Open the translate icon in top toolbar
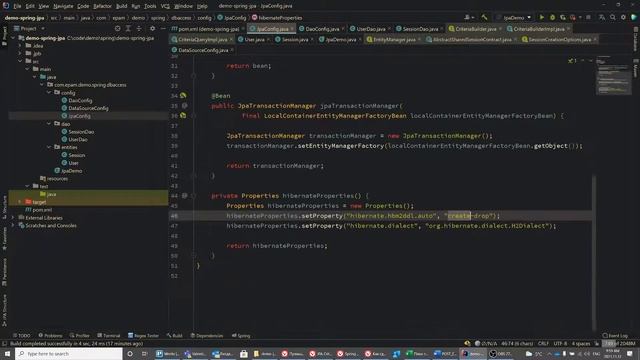The width and height of the screenshot is (640, 360). (602, 18)
